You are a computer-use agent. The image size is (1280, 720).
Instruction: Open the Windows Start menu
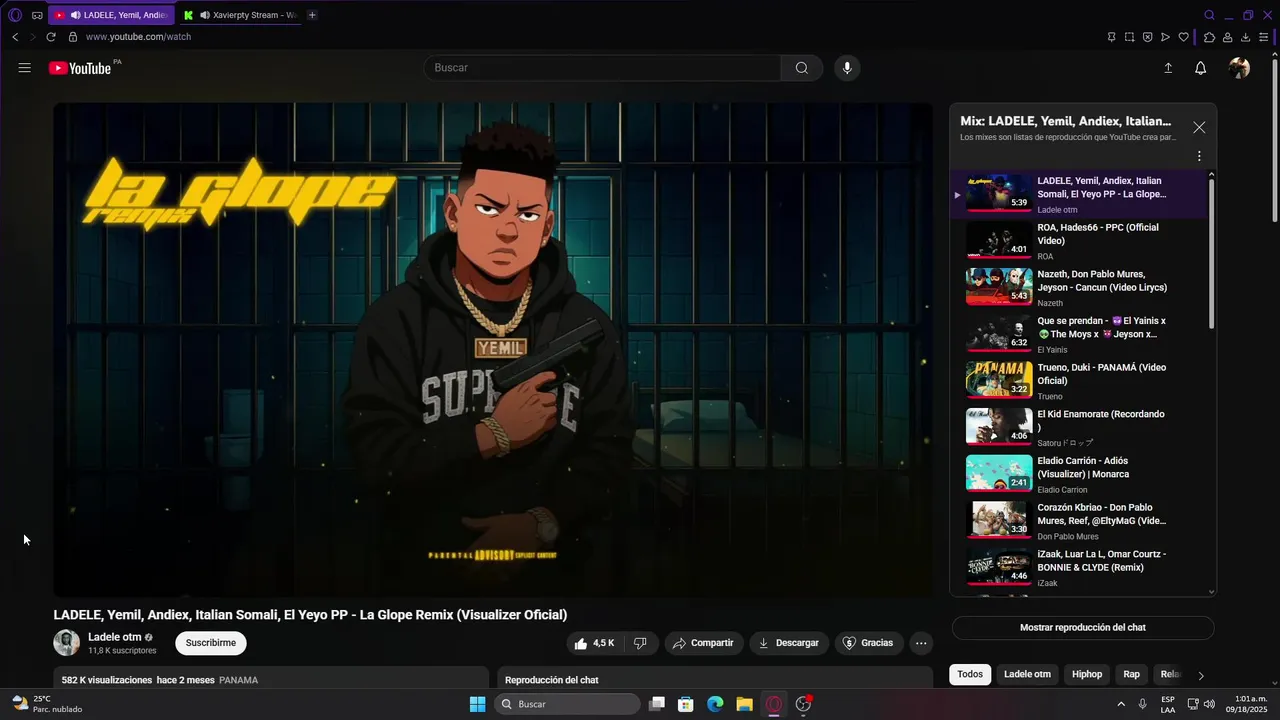[478, 704]
